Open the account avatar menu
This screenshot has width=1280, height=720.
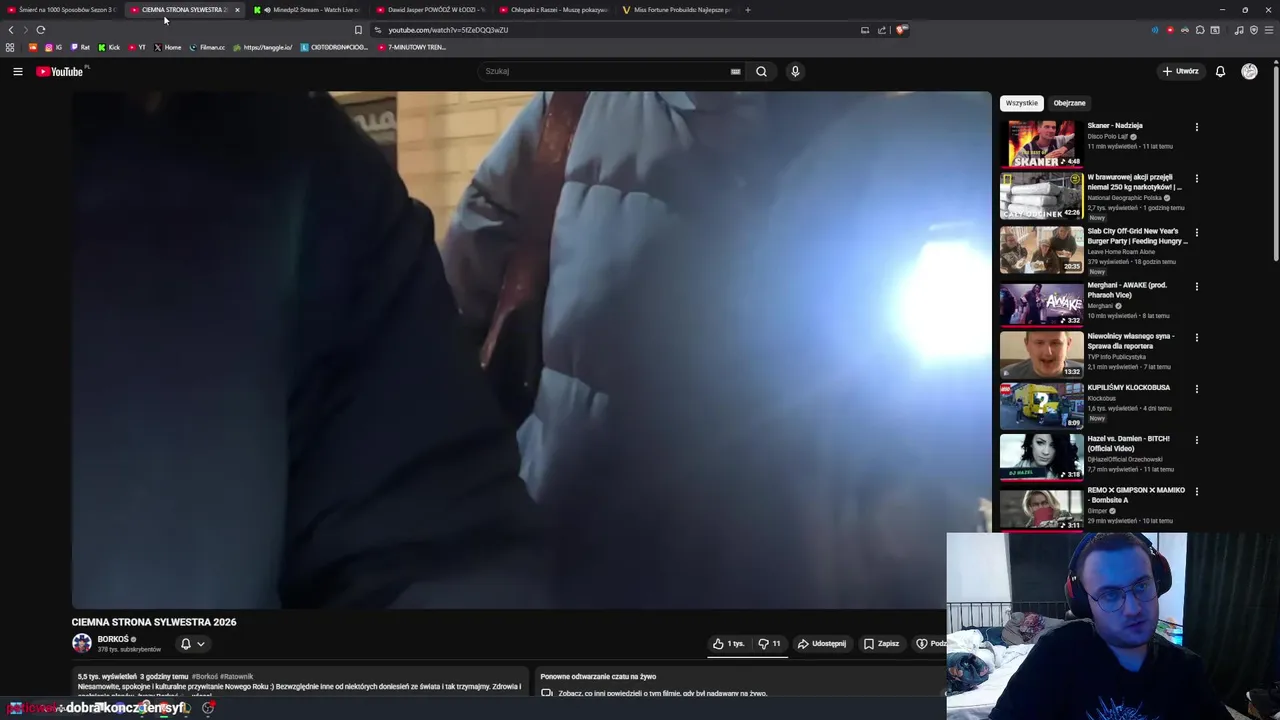tap(1249, 71)
